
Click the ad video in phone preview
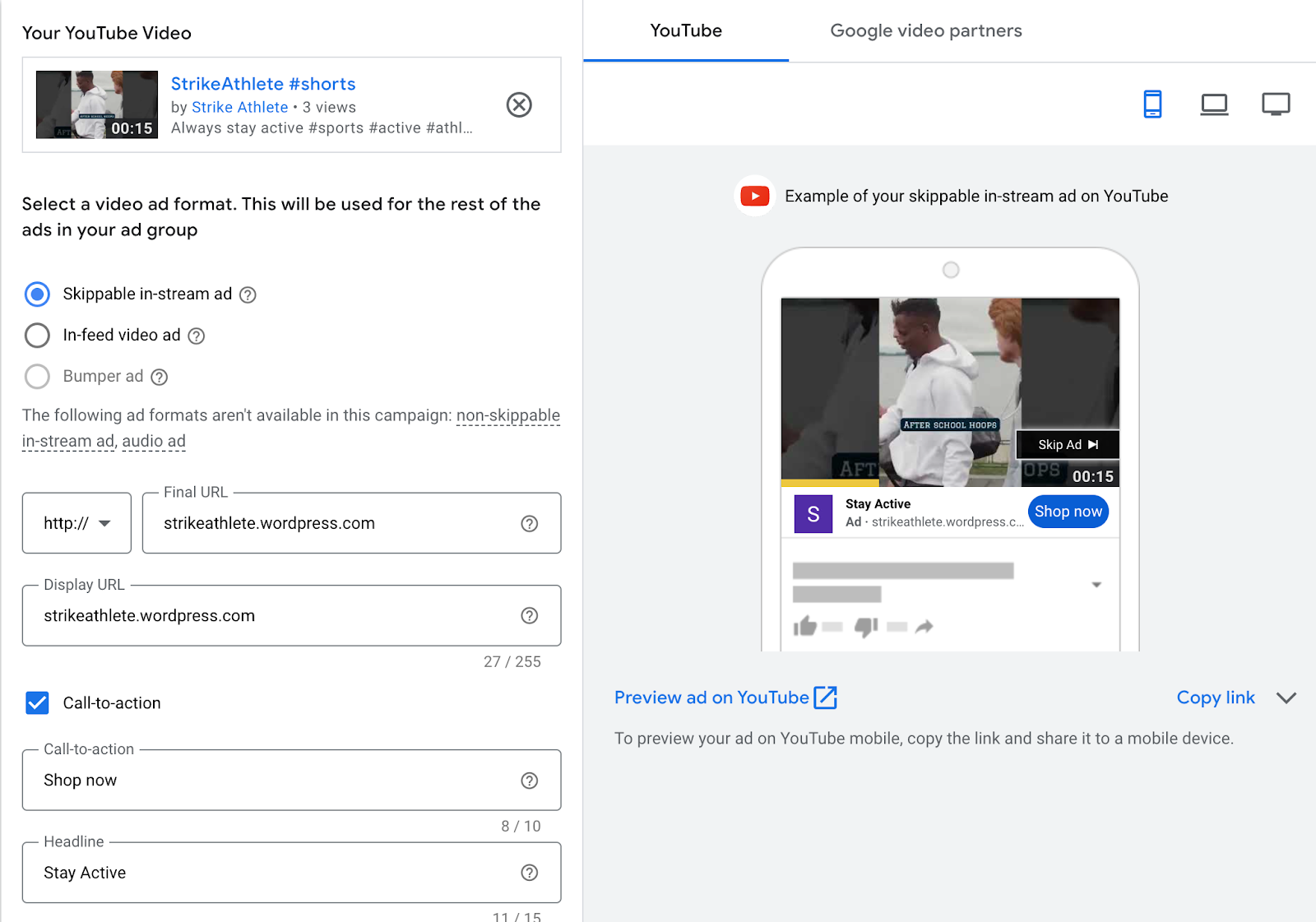click(950, 392)
